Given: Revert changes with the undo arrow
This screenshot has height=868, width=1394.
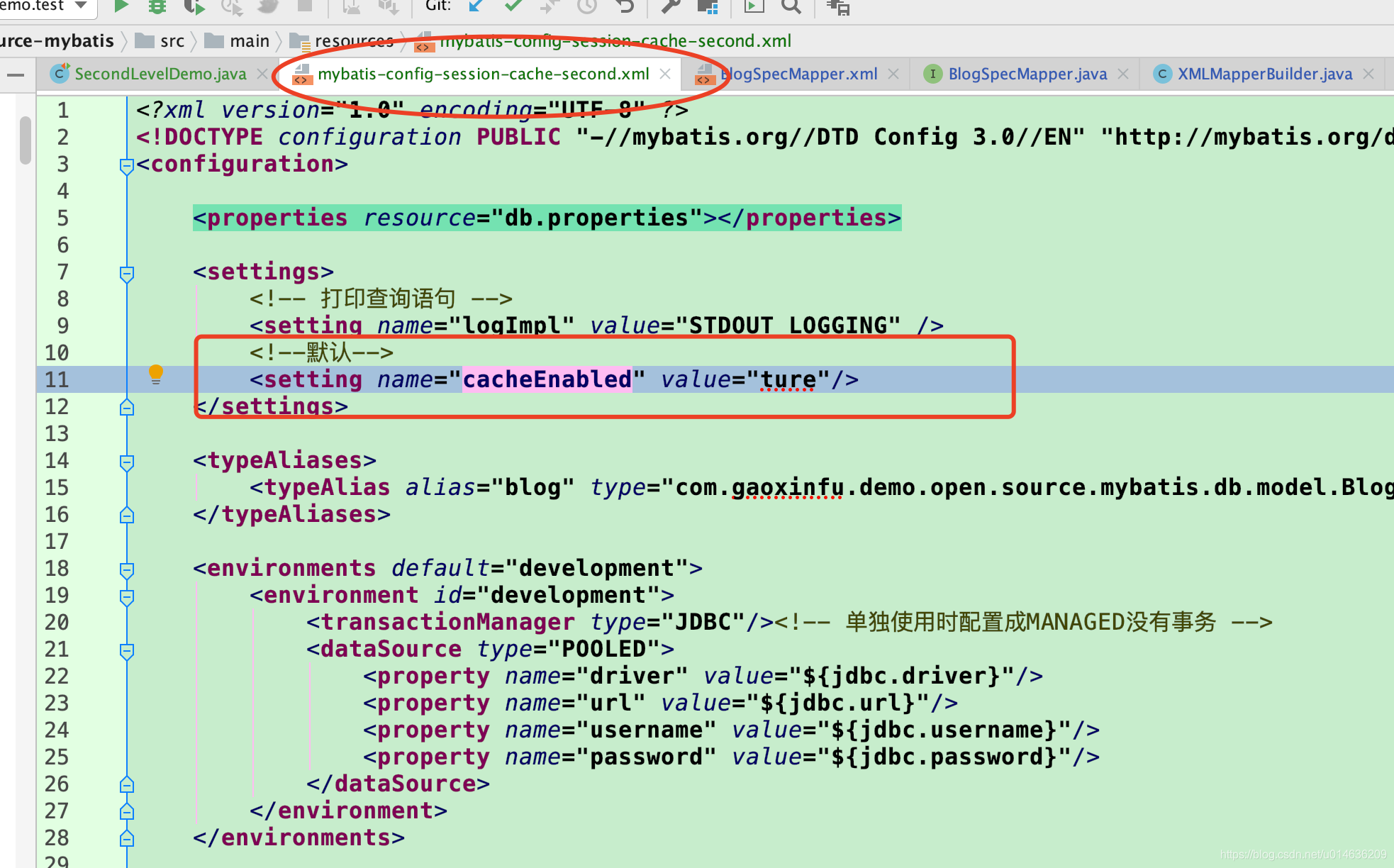Looking at the screenshot, I should pyautogui.click(x=624, y=6).
